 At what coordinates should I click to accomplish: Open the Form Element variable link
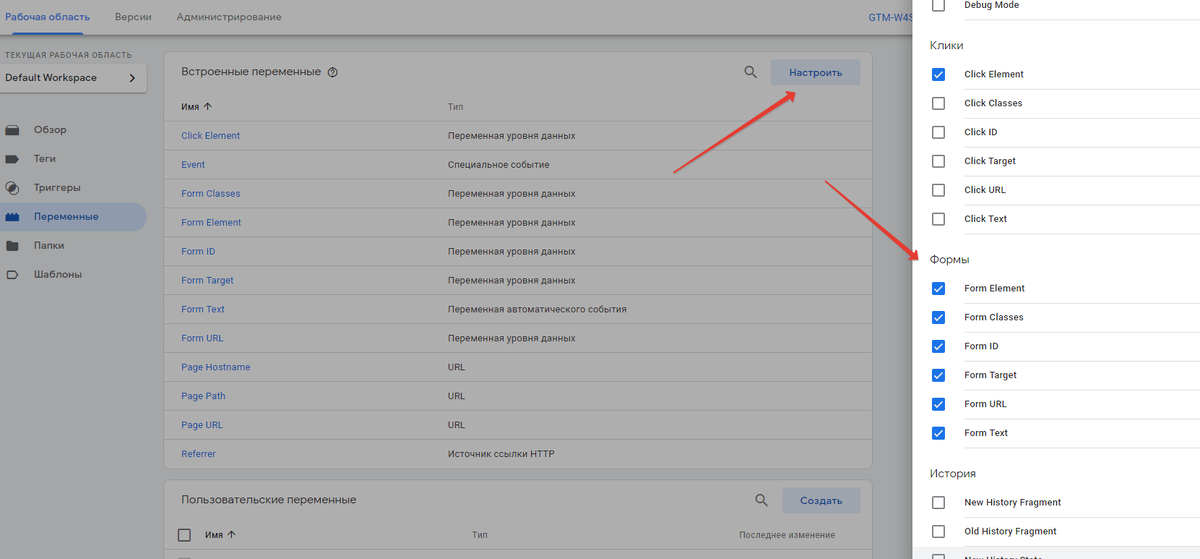click(x=211, y=223)
